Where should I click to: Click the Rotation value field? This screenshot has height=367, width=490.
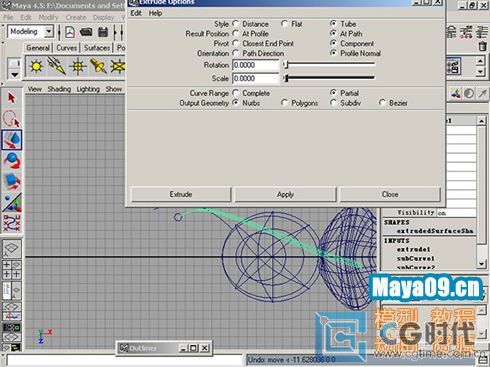tap(255, 65)
